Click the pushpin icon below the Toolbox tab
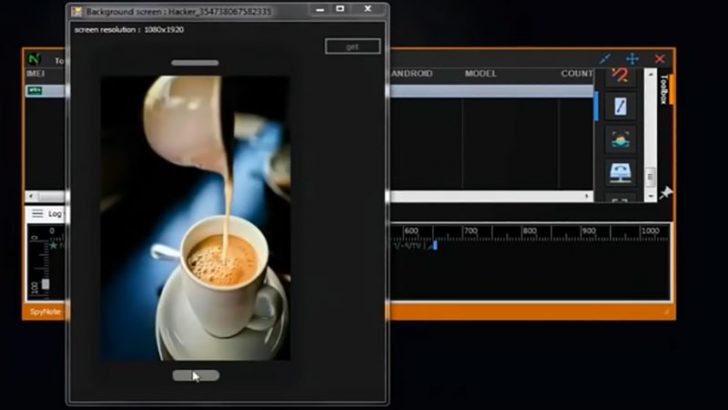The image size is (728, 410). (666, 192)
